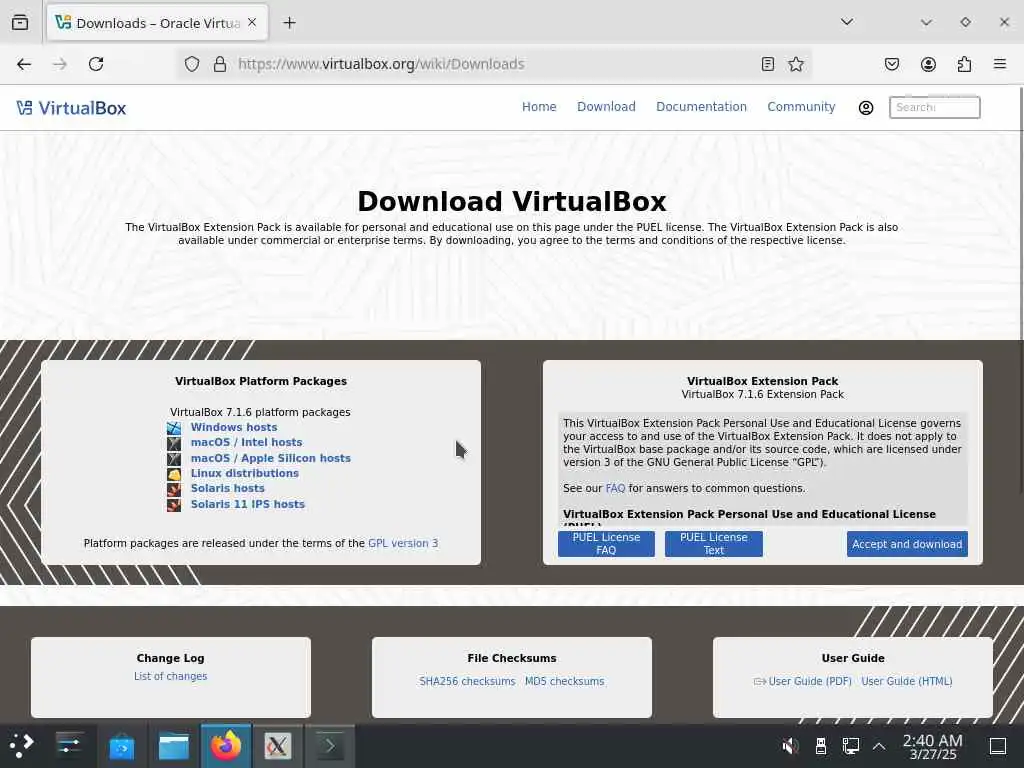Click the macOS Apple Silicon hosts icon
The width and height of the screenshot is (1024, 768).
click(174, 458)
